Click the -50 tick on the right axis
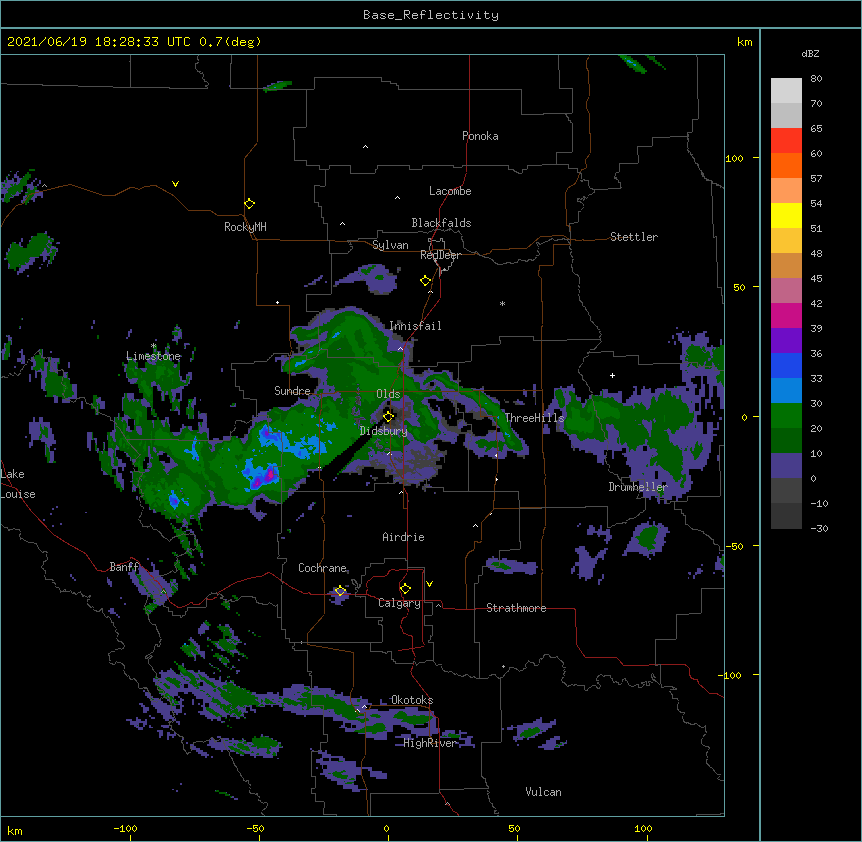The image size is (862, 842). pyautogui.click(x=734, y=546)
